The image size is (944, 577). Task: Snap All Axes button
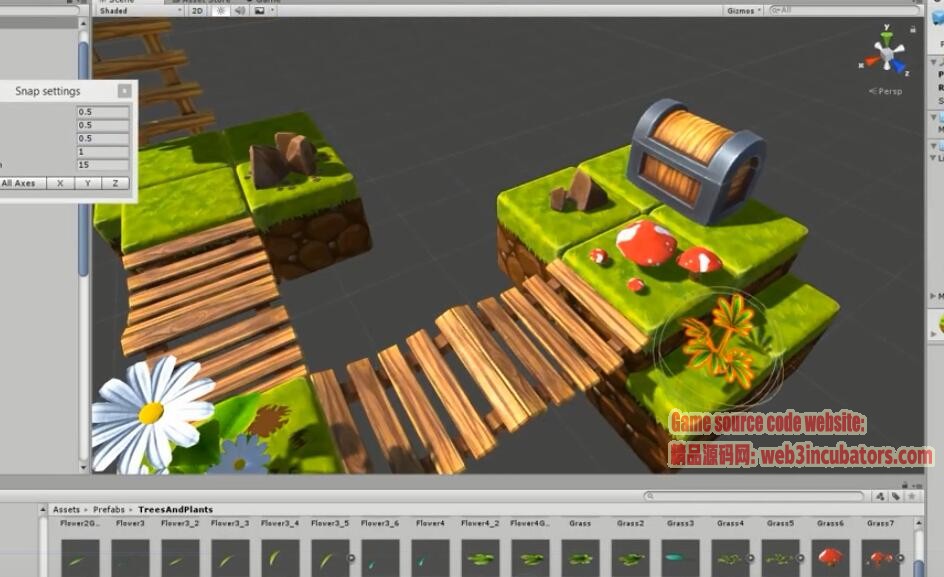(x=21, y=183)
